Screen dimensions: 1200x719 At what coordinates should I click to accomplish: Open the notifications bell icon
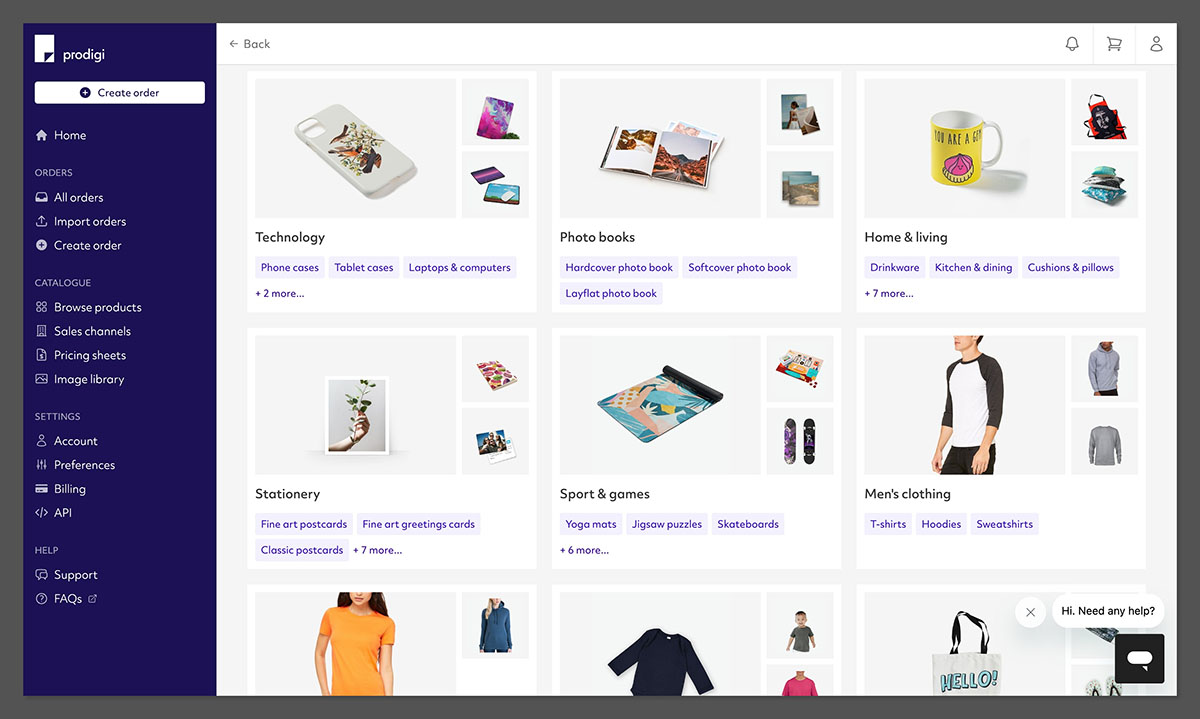tap(1071, 44)
